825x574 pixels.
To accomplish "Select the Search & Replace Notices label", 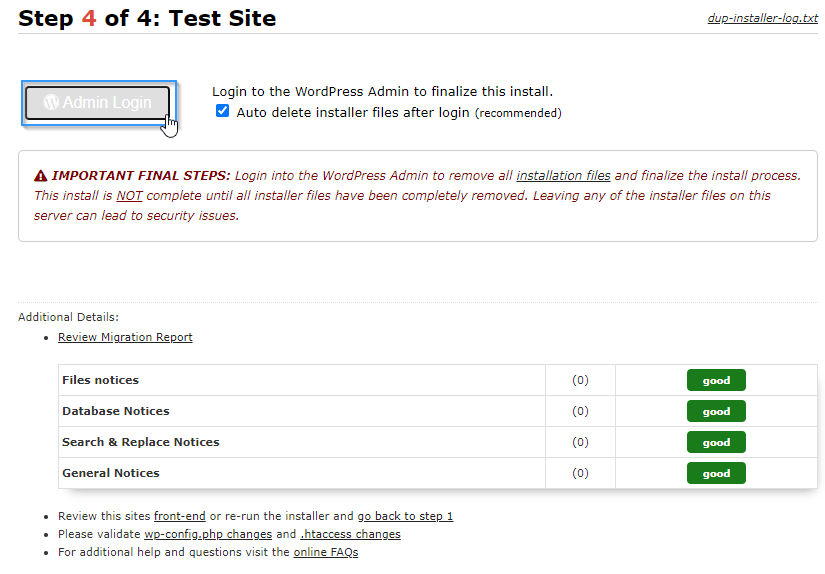I will click(x=140, y=442).
